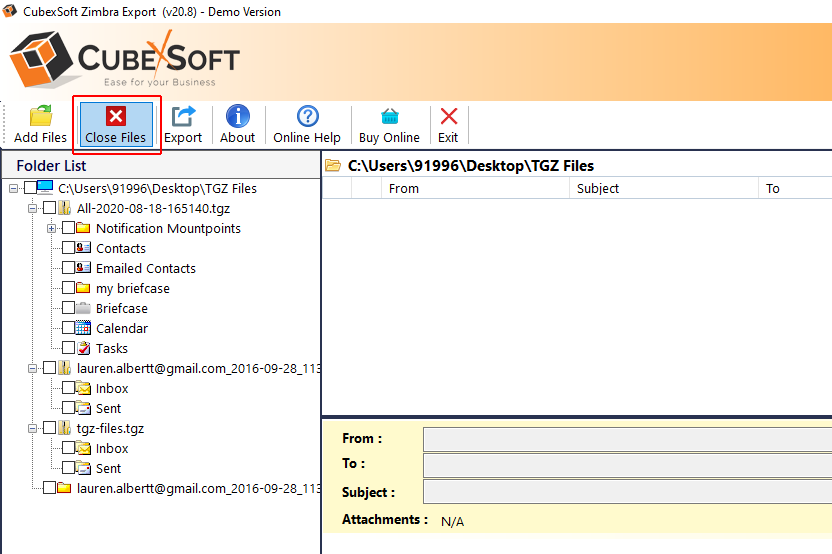Image resolution: width=832 pixels, height=554 pixels.
Task: Check the tgz-files.tgz checkbox
Action: (49, 428)
